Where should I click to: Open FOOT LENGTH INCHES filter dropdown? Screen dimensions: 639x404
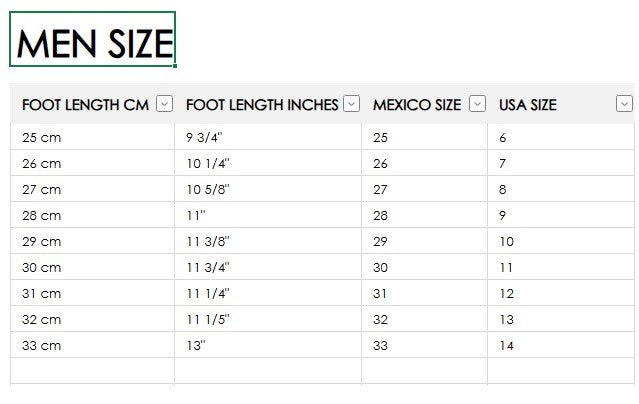351,104
